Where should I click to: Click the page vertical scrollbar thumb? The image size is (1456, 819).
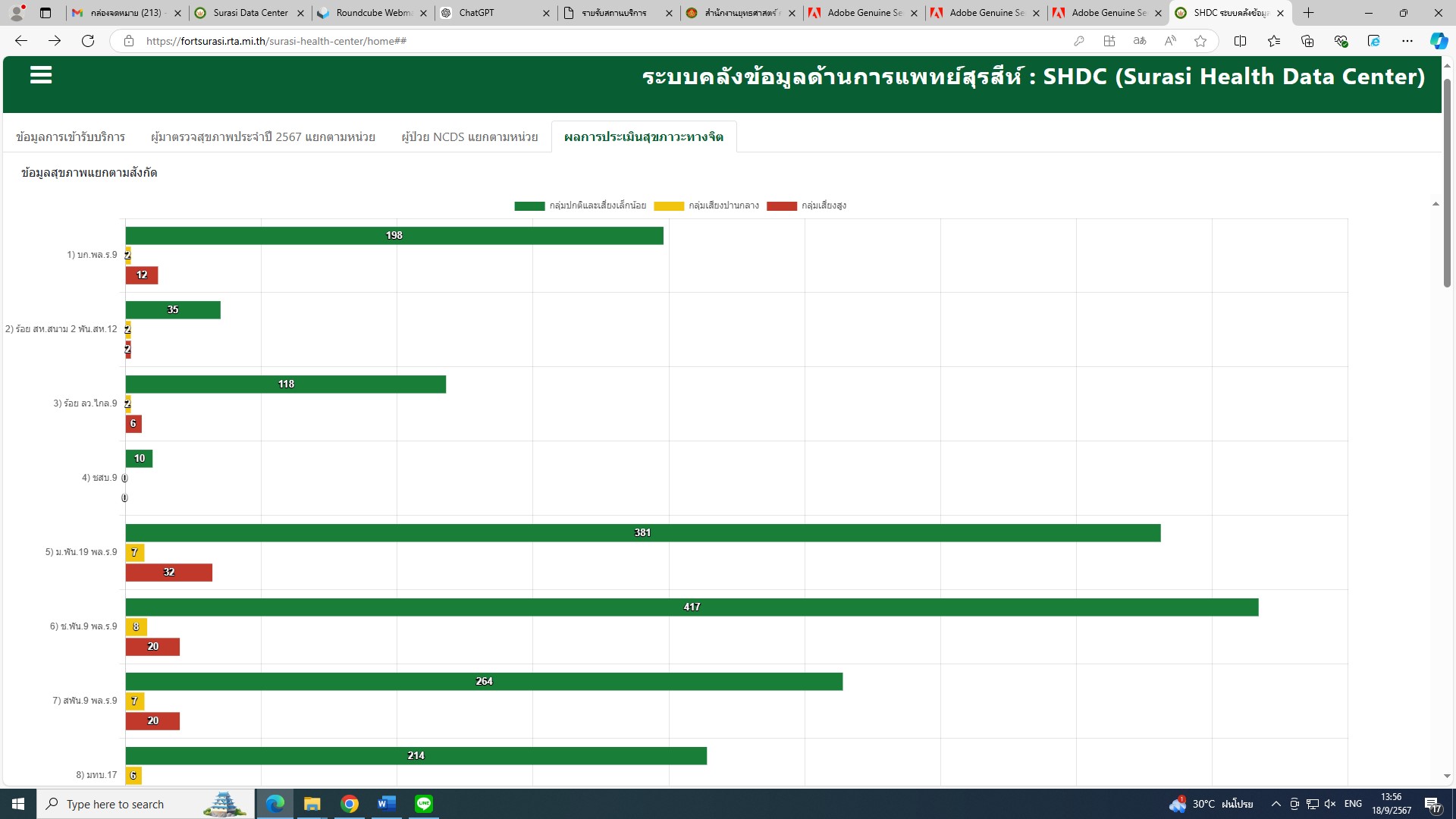pyautogui.click(x=1447, y=182)
